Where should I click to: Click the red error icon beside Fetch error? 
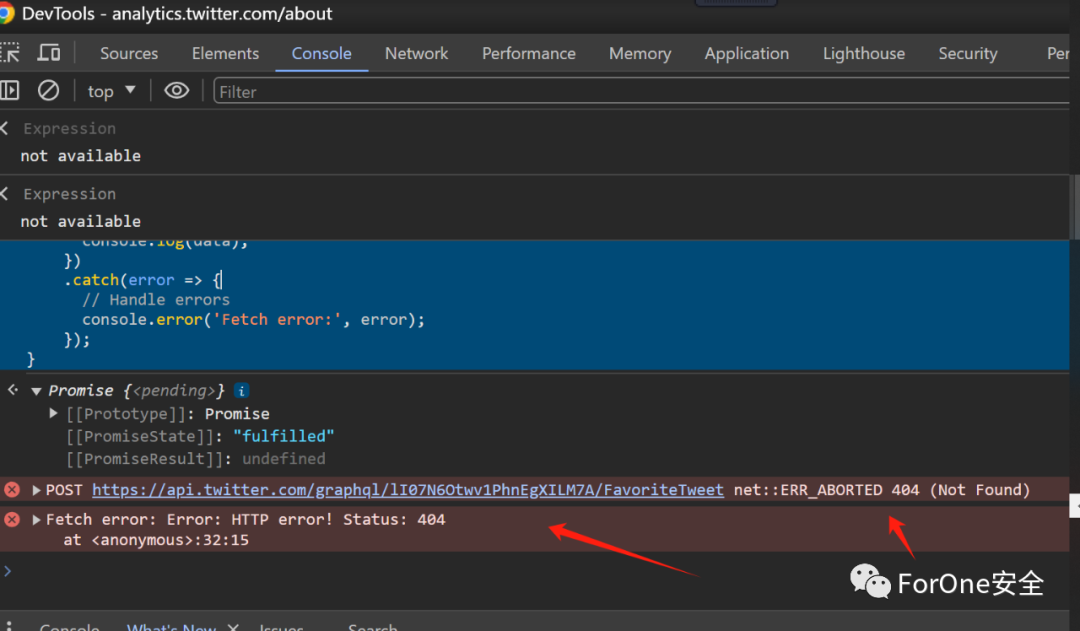point(12,519)
